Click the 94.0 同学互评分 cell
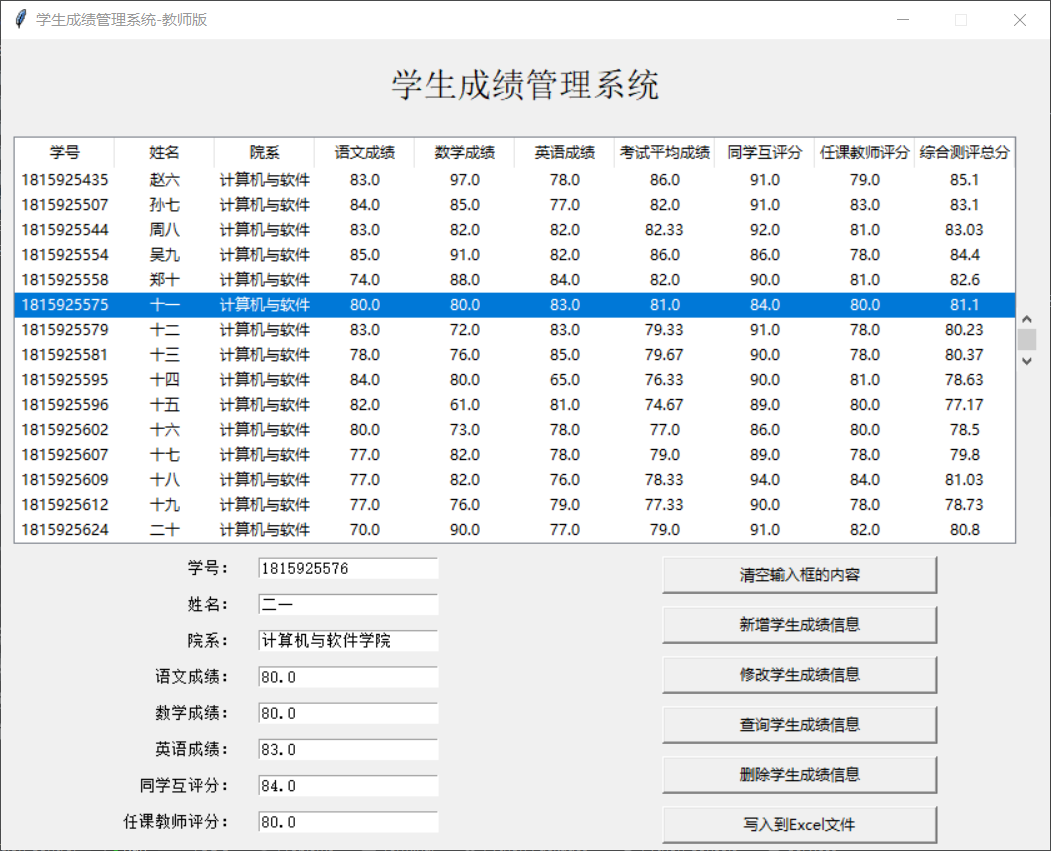The image size is (1051, 851). [x=764, y=480]
